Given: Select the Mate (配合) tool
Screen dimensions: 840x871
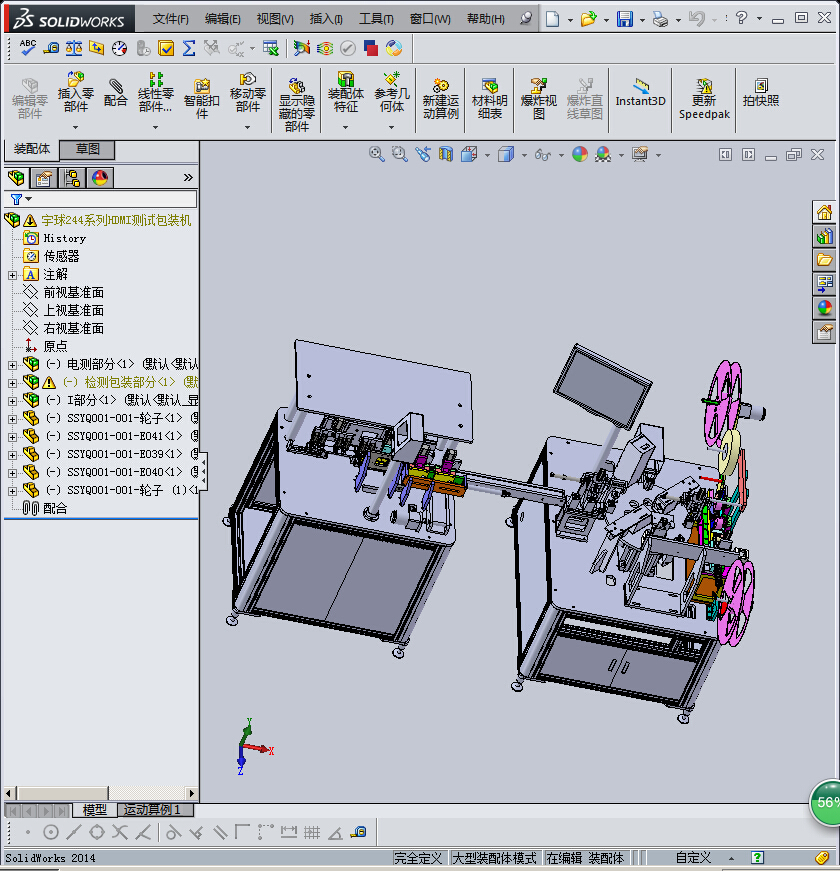Looking at the screenshot, I should 116,93.
